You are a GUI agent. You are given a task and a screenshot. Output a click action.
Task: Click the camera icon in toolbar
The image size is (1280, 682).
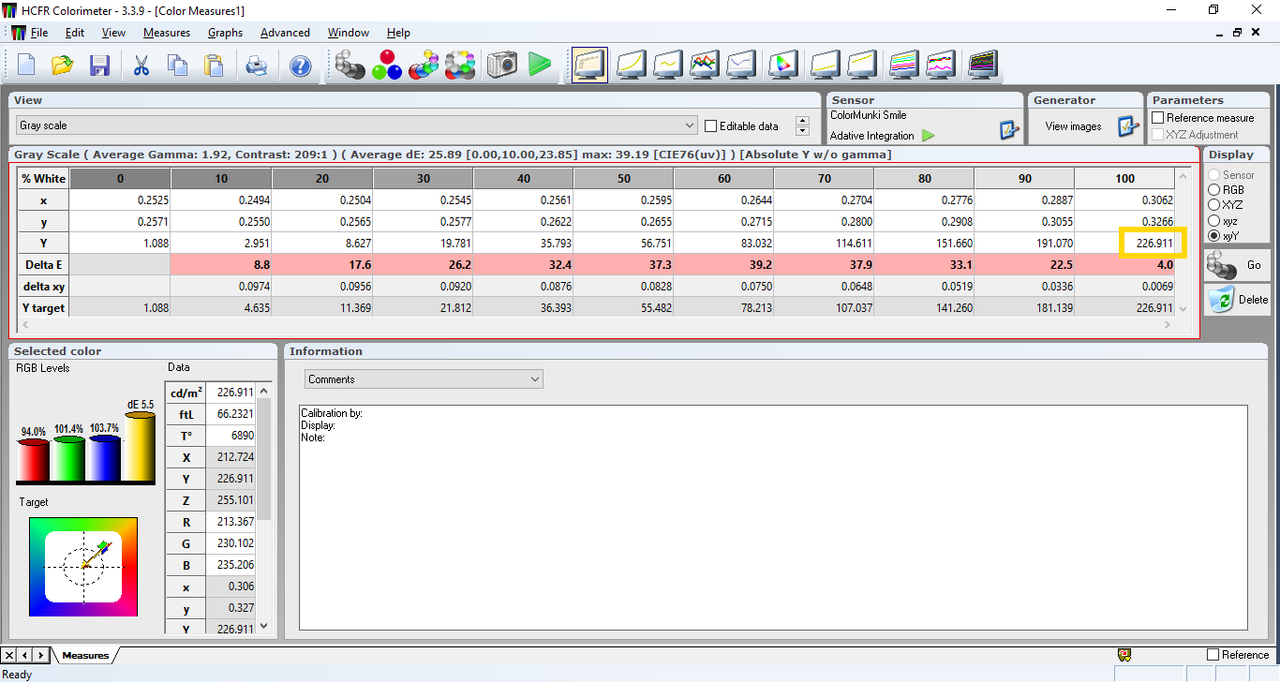(x=502, y=65)
